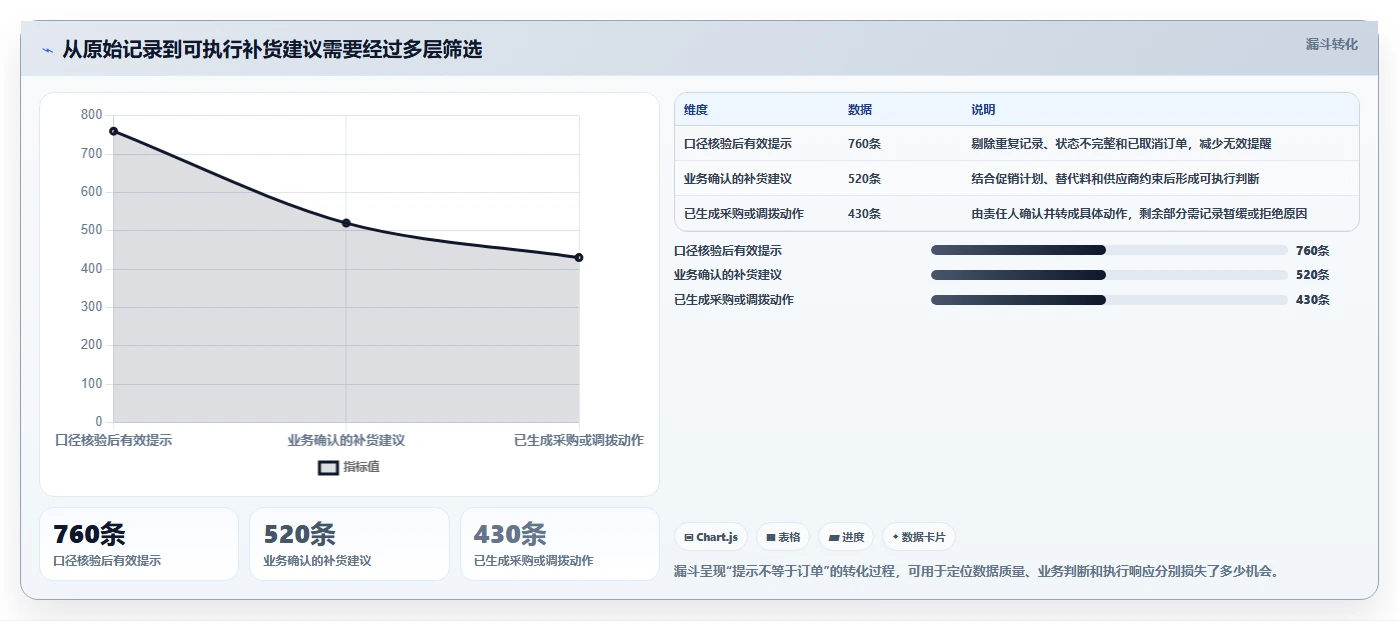Click the lightning icon beside the slide title
This screenshot has height=621, width=1399.
pos(47,50)
